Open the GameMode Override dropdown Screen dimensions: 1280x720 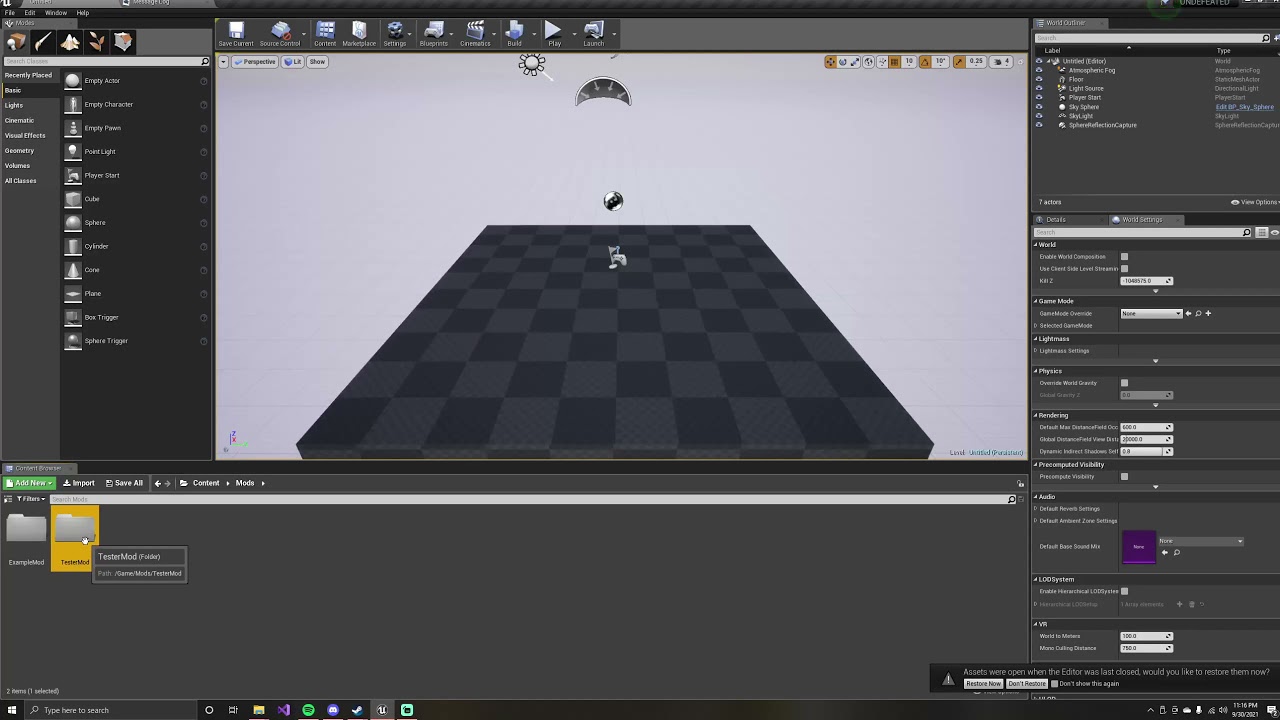pos(1151,314)
